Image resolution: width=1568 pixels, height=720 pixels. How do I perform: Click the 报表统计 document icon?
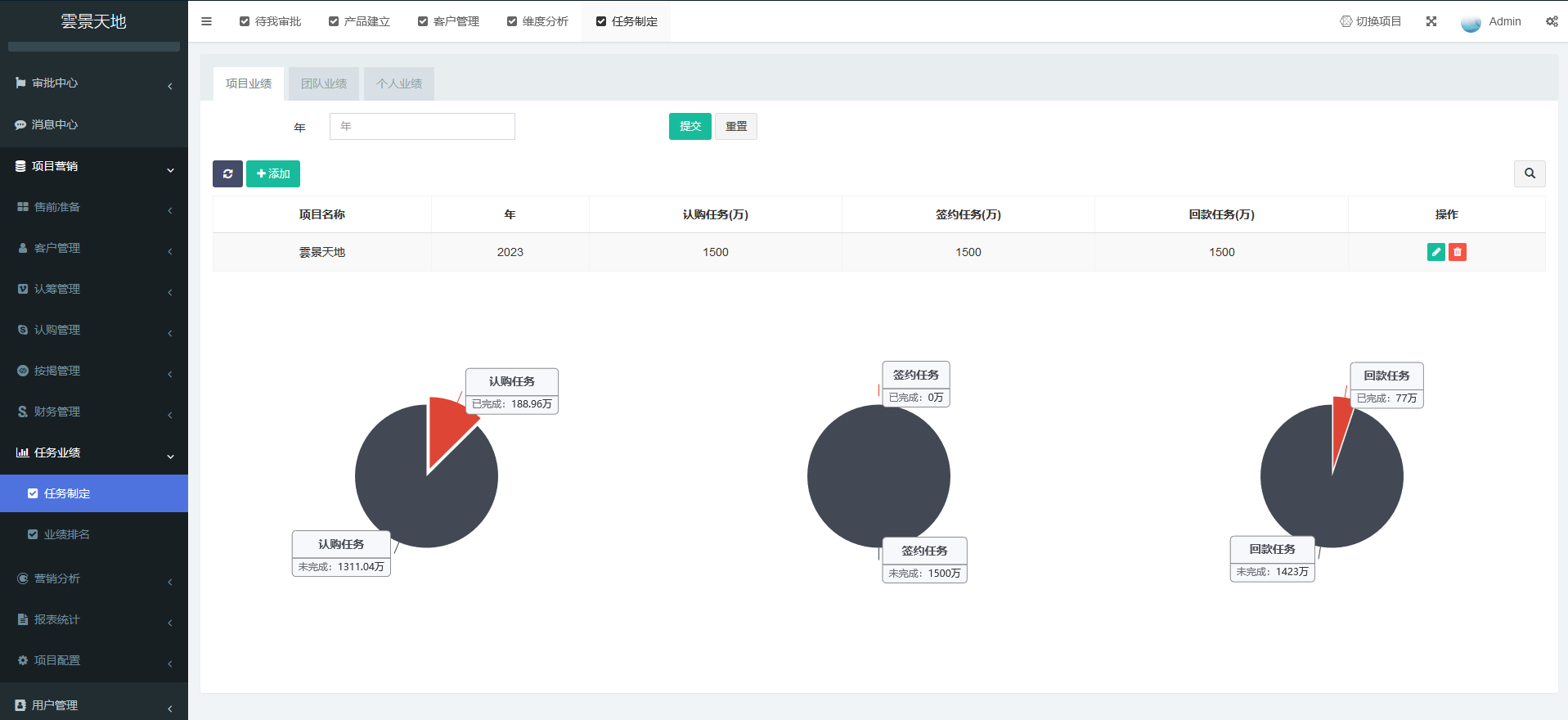[x=23, y=619]
